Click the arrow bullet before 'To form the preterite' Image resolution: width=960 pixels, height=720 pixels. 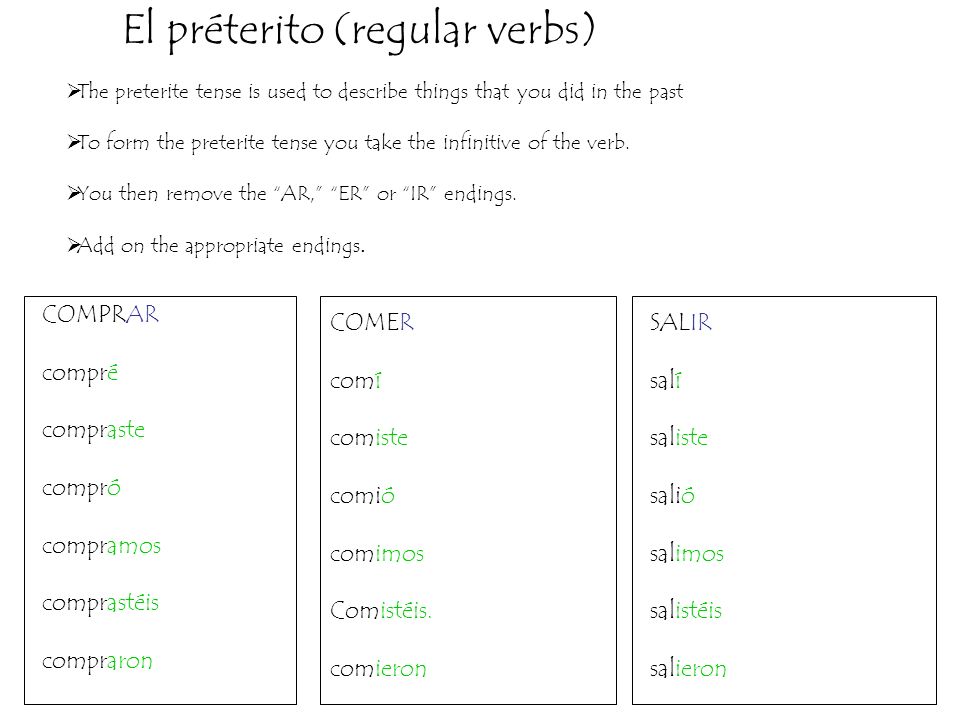[x=73, y=143]
